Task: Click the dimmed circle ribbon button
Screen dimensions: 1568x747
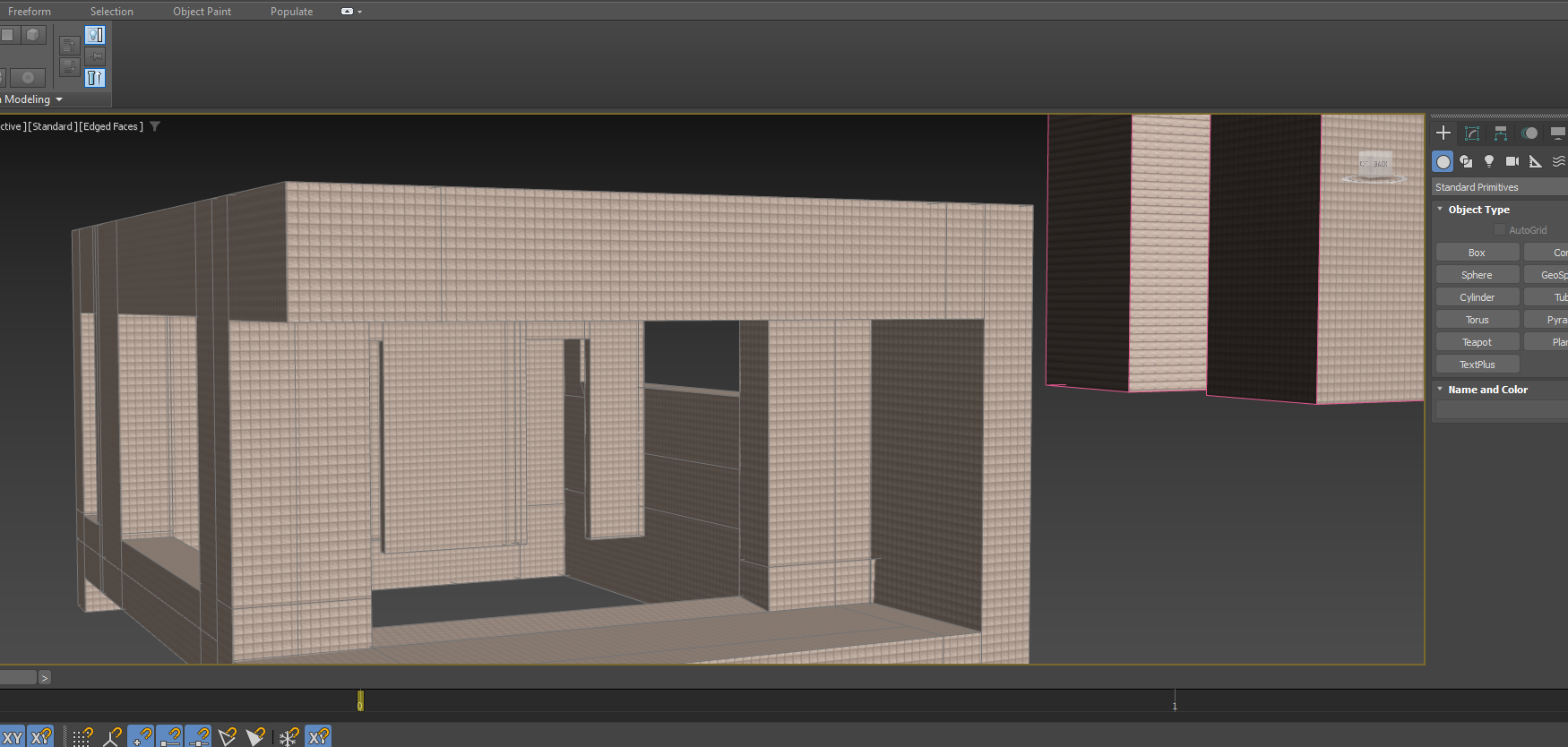Action: (x=28, y=78)
